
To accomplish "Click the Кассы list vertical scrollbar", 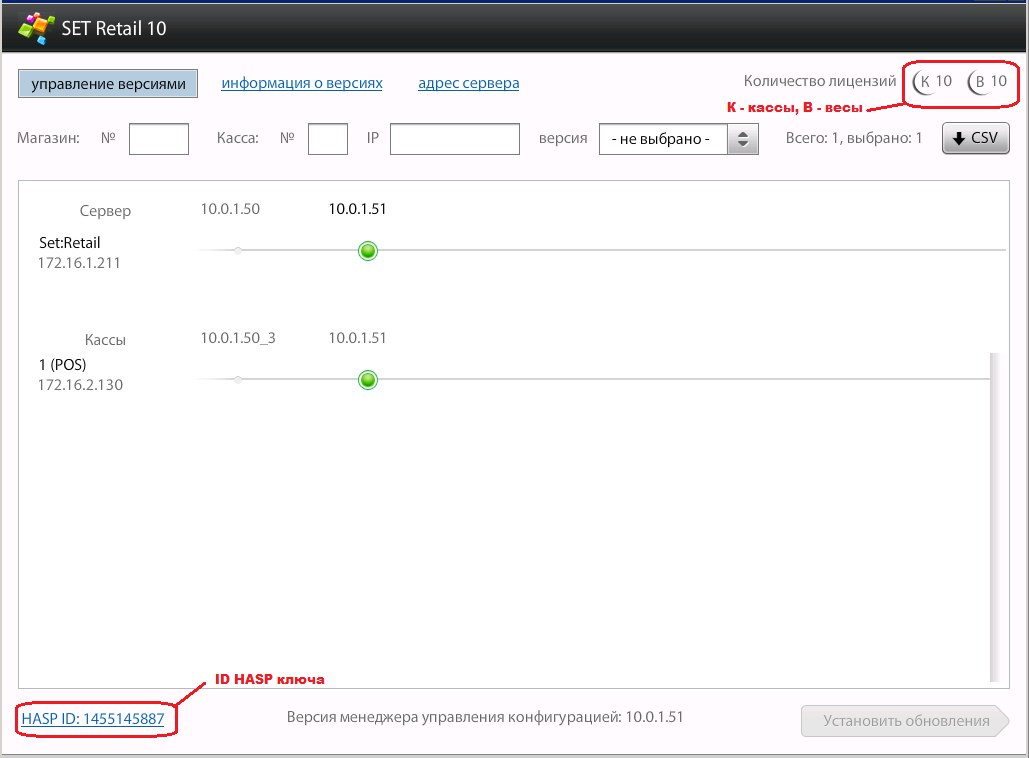I will pos(994,517).
